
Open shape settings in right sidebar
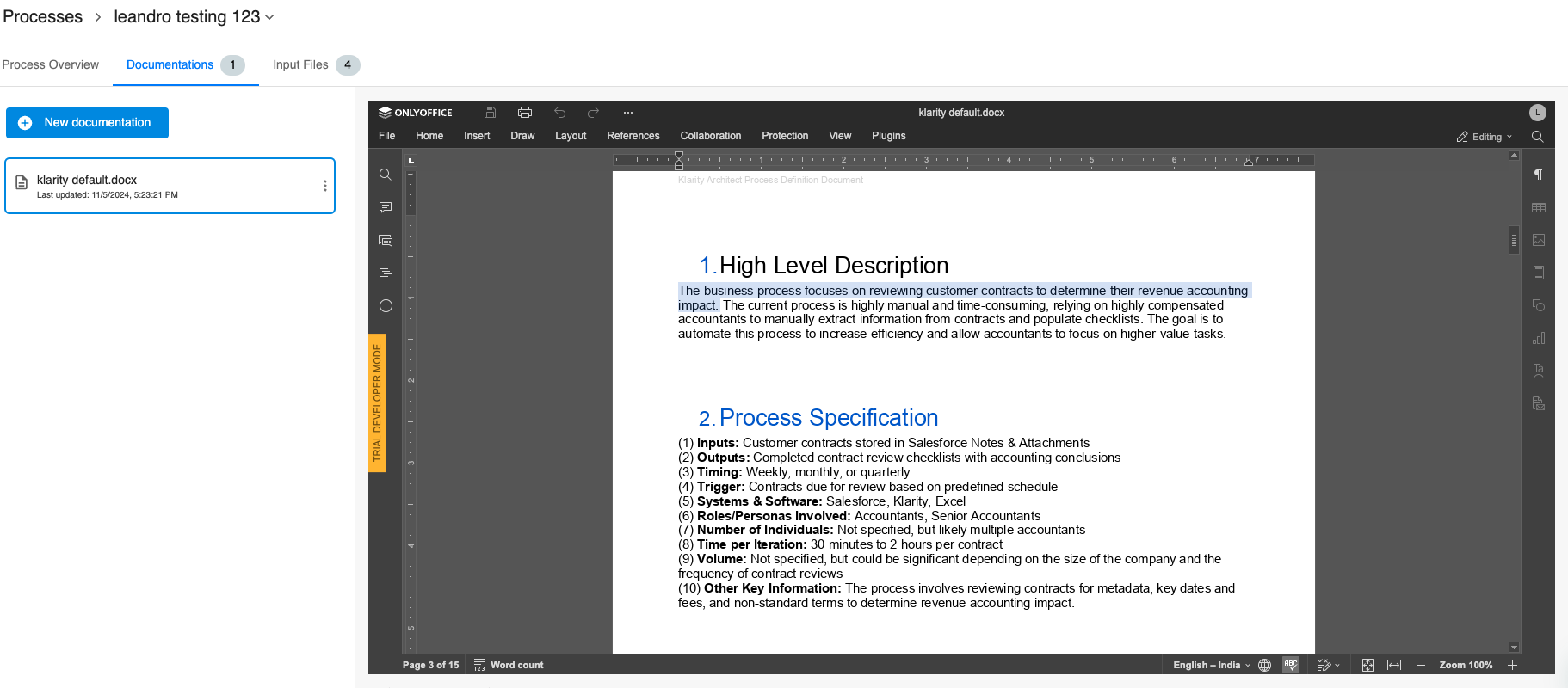click(1539, 305)
